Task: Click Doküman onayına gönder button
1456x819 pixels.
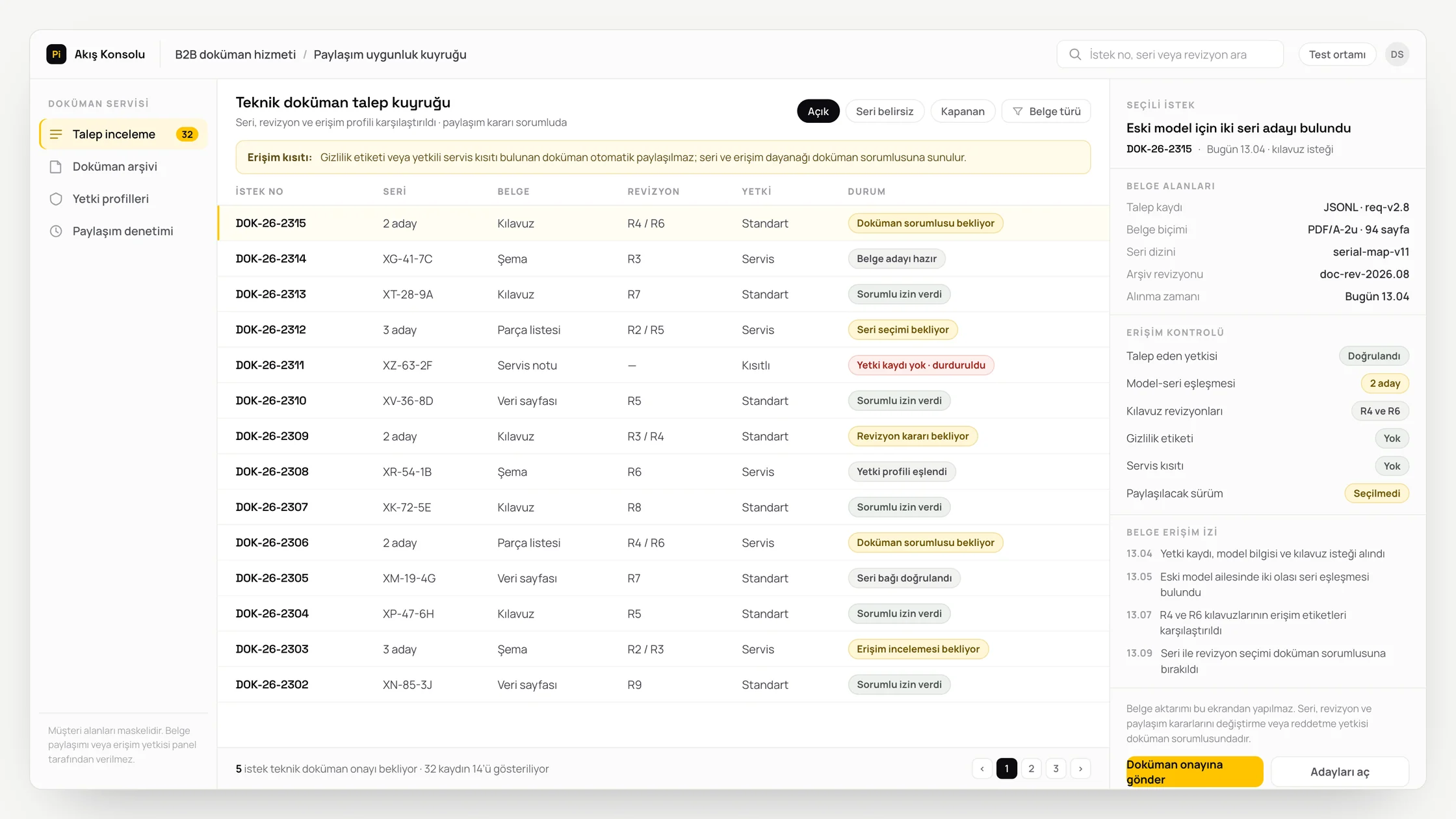Action: [1195, 772]
